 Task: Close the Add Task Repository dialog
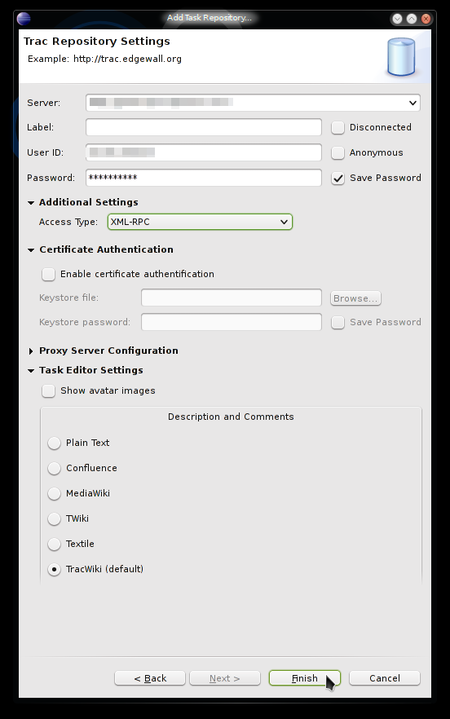click(426, 19)
